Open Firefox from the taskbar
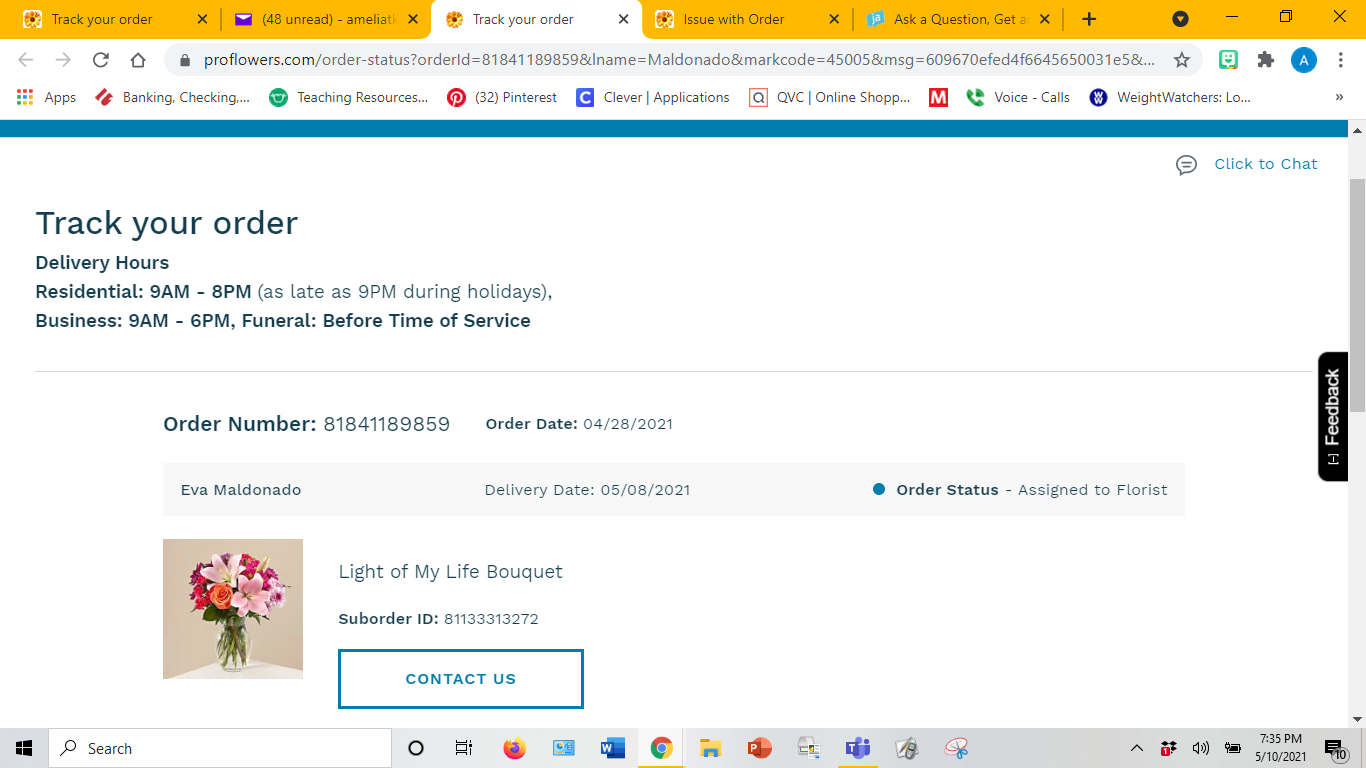Image resolution: width=1366 pixels, height=768 pixels. pos(514,748)
